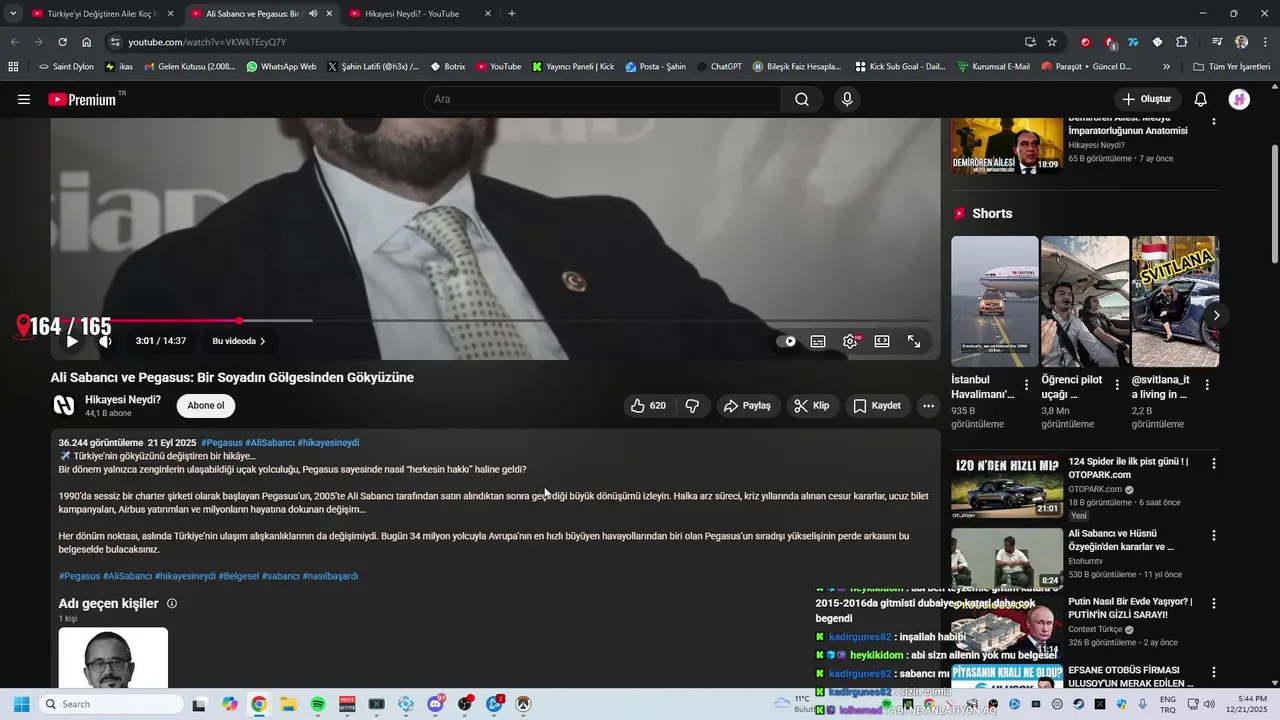Reload the page
The width and height of the screenshot is (1280, 720).
point(62,42)
